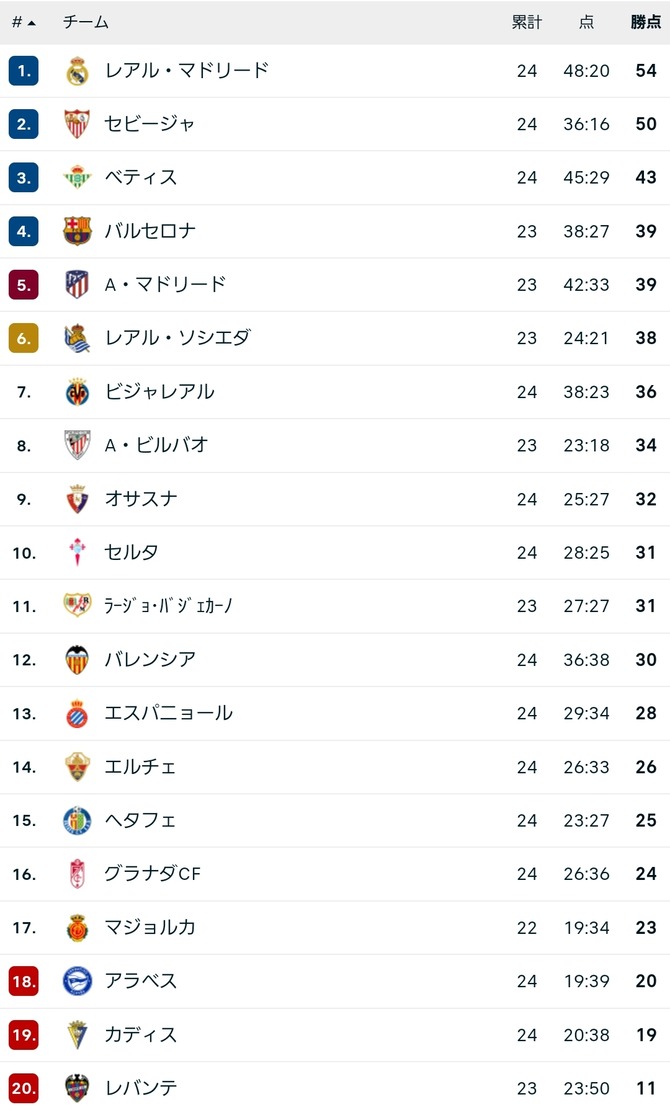Sort table by the # rank column

(23, 22)
